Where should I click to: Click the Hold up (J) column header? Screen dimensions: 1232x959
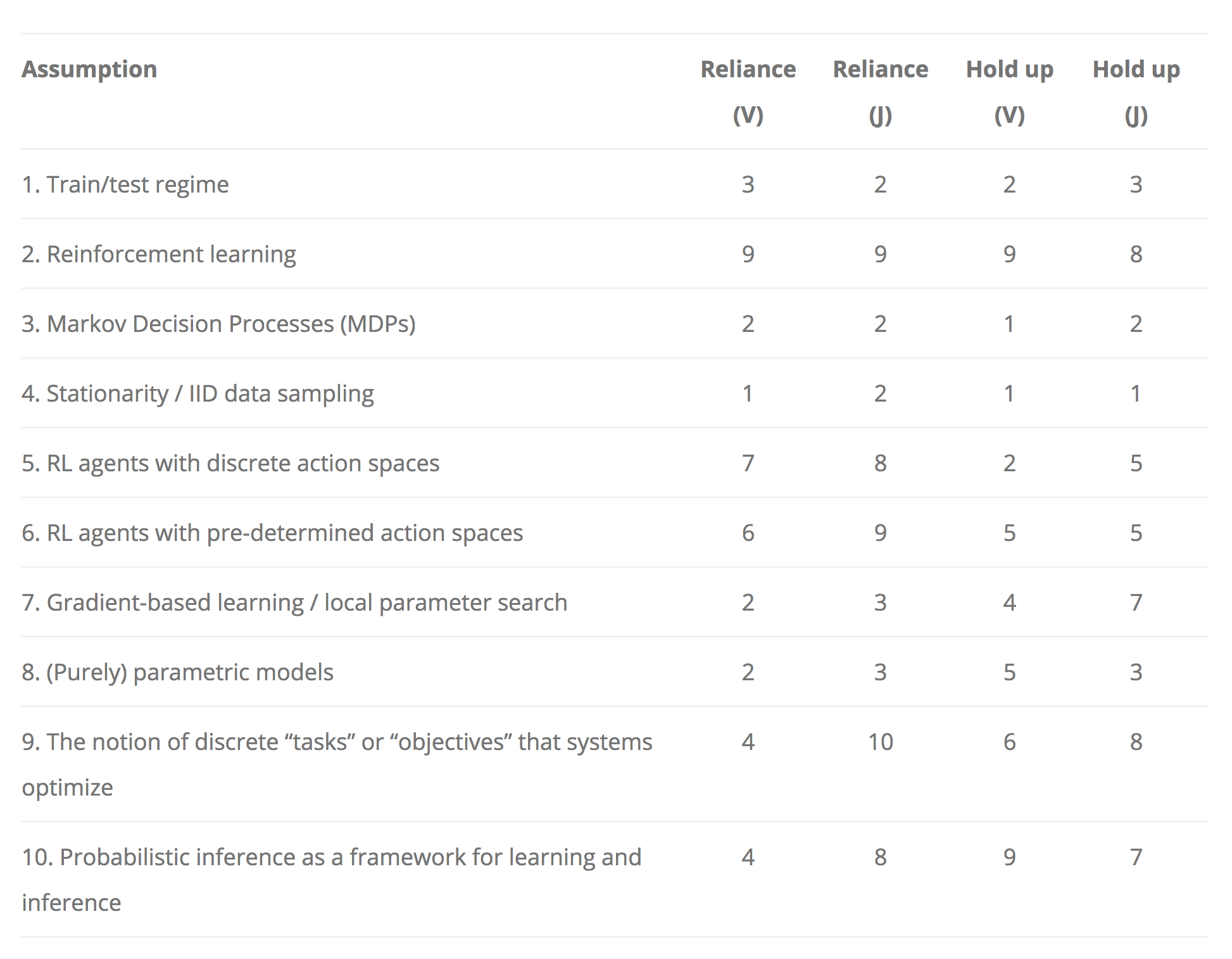coord(1136,91)
